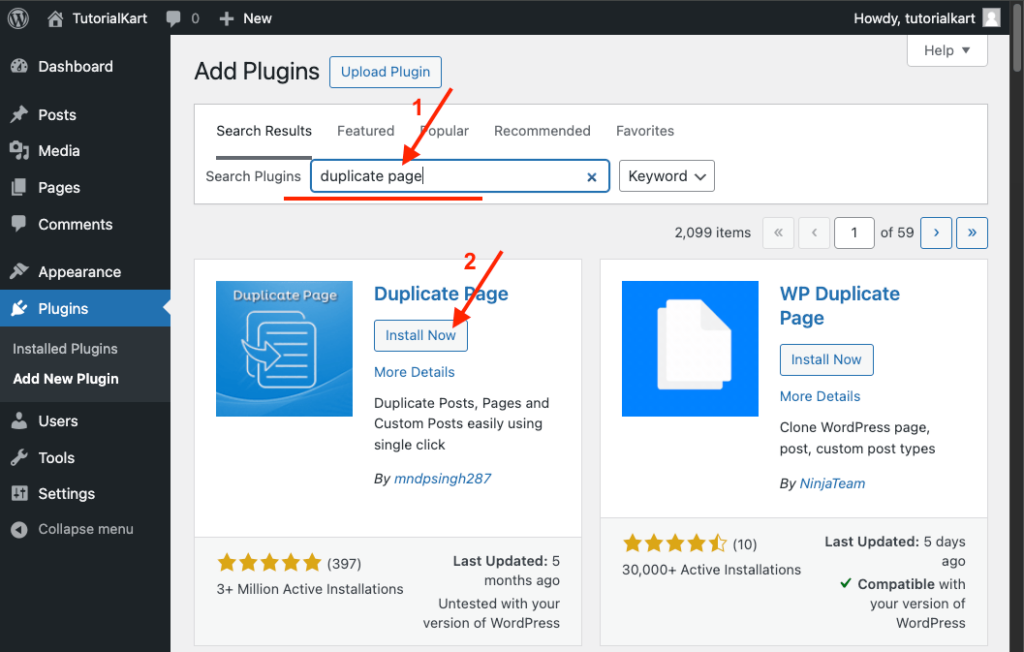Open the user avatar profile

click(x=991, y=18)
